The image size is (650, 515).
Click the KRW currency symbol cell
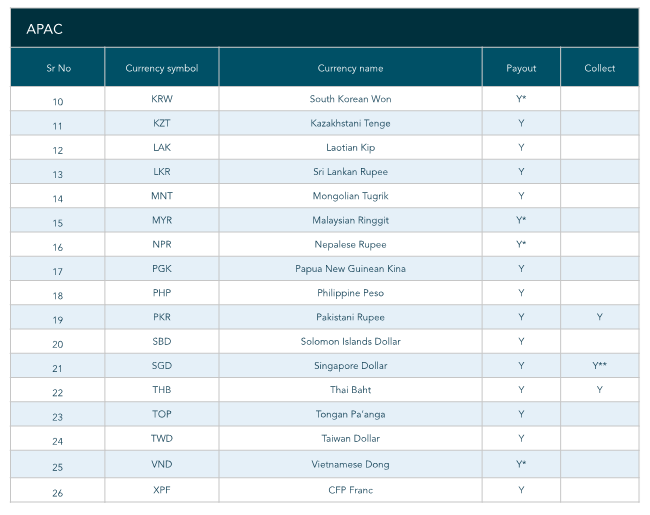tap(161, 99)
